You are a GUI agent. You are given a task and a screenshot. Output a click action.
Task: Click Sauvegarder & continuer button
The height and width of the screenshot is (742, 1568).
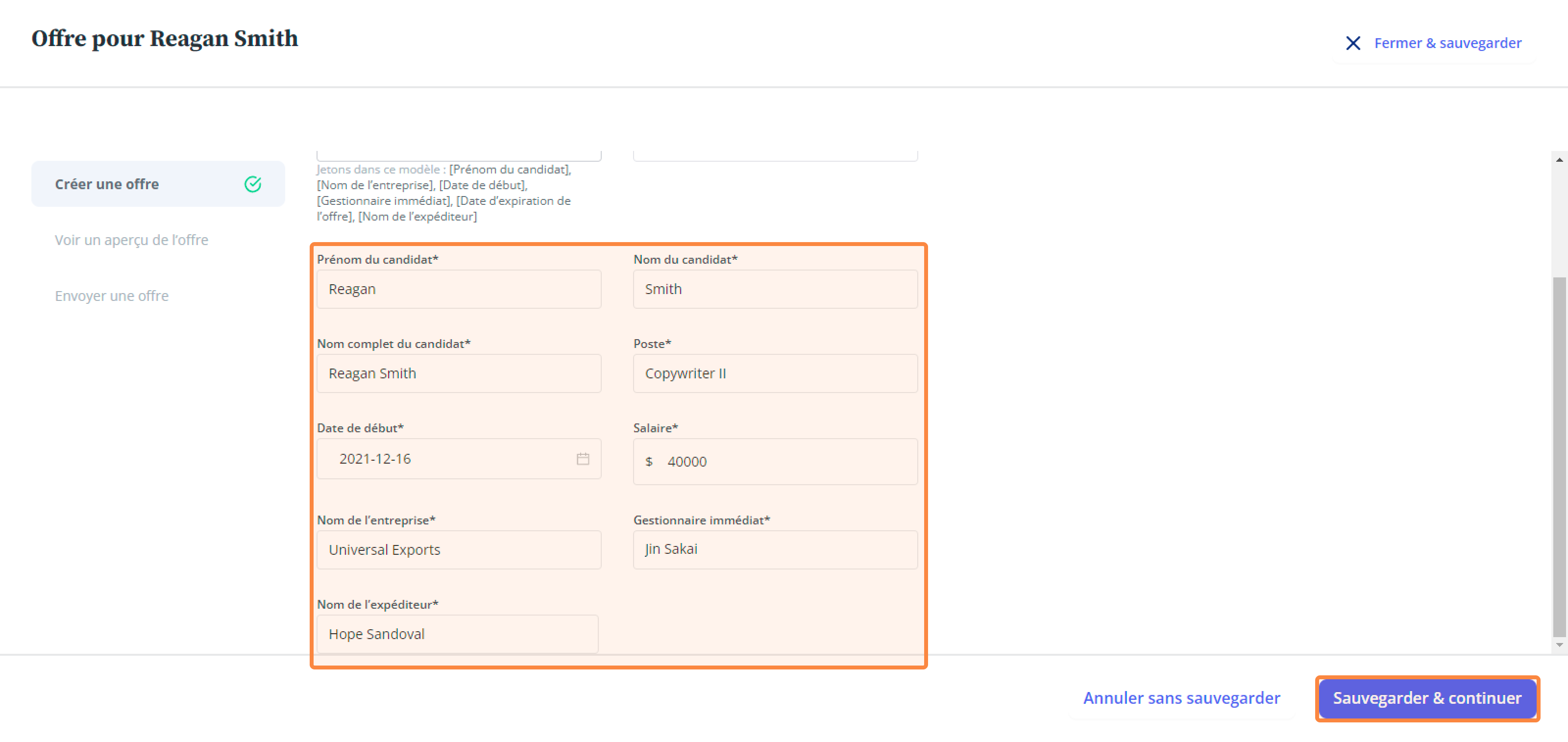click(x=1427, y=698)
